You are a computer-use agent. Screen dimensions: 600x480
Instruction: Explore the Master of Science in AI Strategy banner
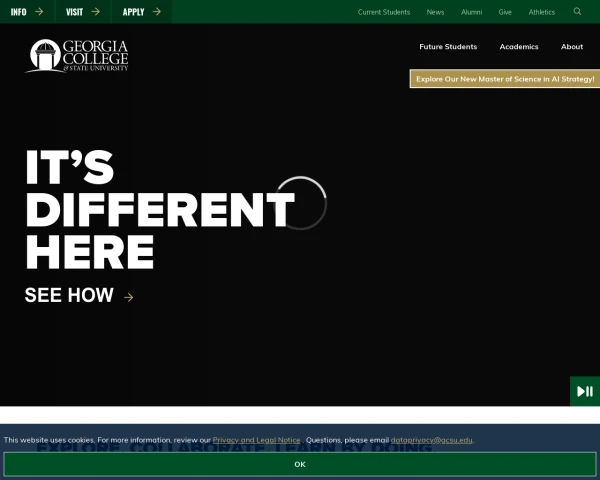pyautogui.click(x=505, y=79)
